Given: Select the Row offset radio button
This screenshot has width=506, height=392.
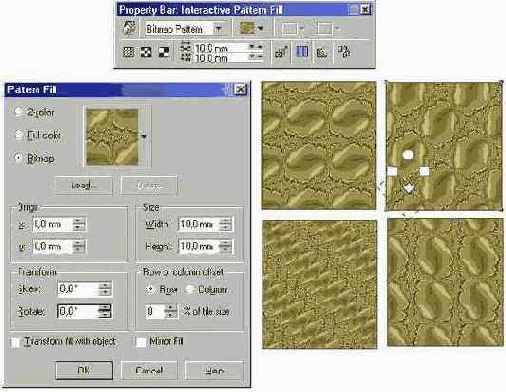Looking at the screenshot, I should point(150,289).
